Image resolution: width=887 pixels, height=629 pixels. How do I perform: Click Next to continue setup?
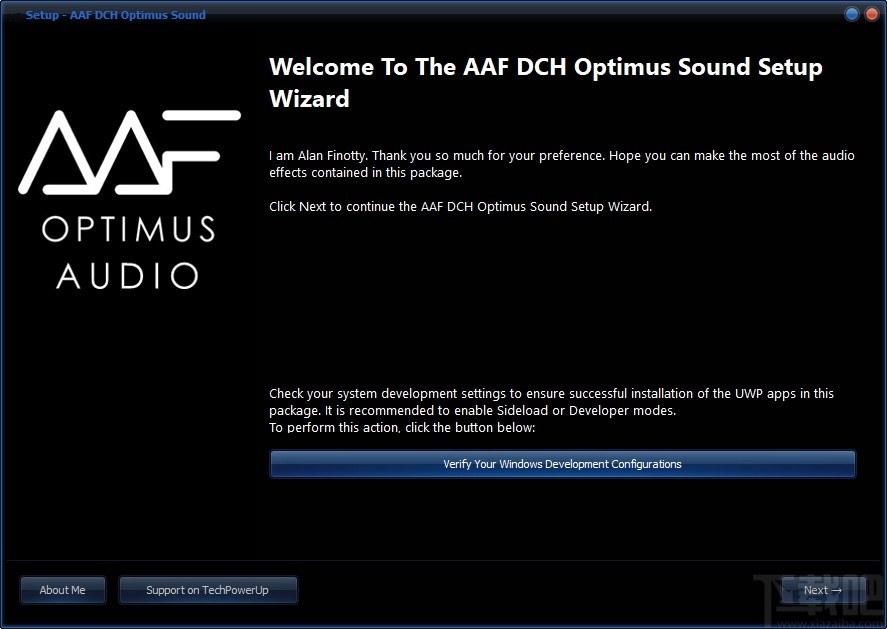tap(822, 590)
